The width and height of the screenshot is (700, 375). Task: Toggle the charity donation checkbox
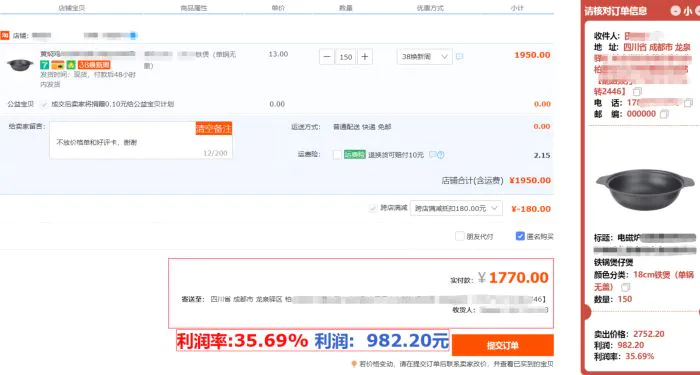click(x=44, y=104)
